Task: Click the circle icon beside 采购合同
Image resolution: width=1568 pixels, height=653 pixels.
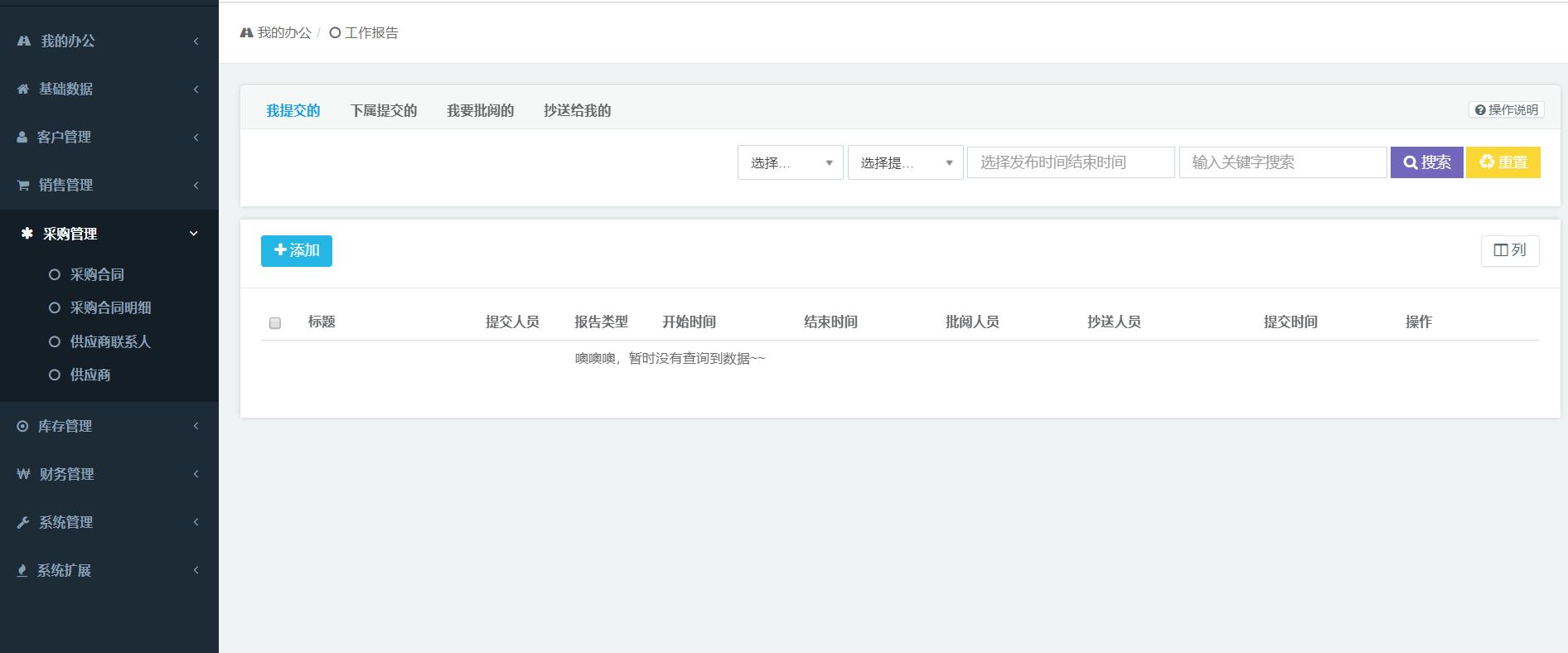Action: click(x=55, y=274)
